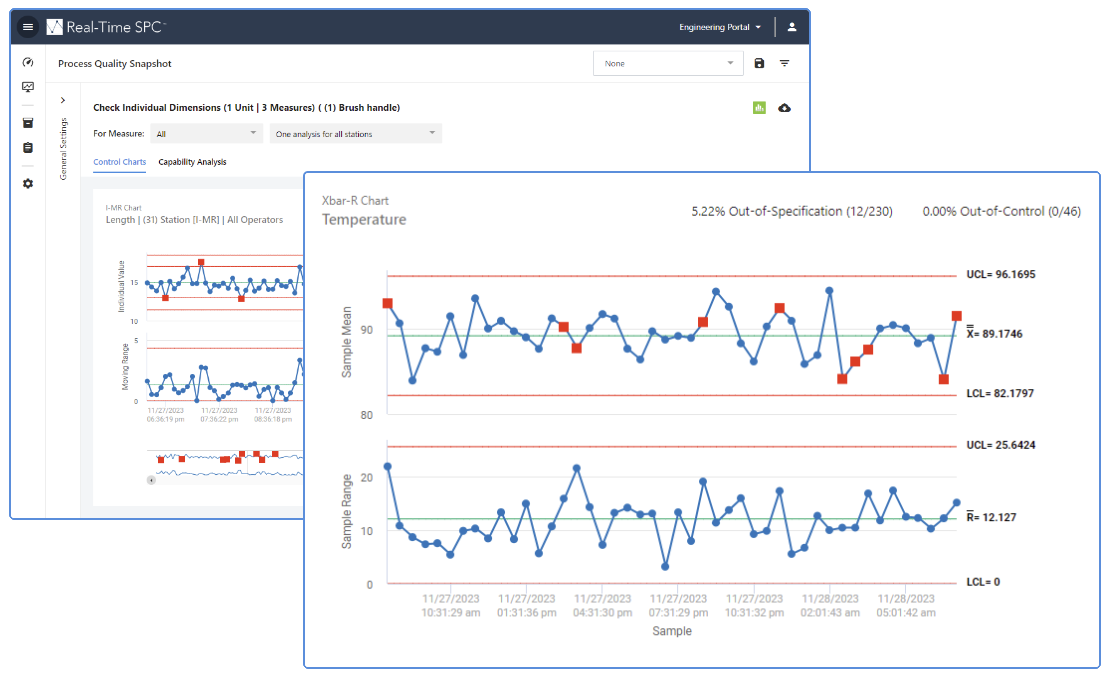
Task: Click the archive box icon in the sidebar
Action: tap(27, 121)
